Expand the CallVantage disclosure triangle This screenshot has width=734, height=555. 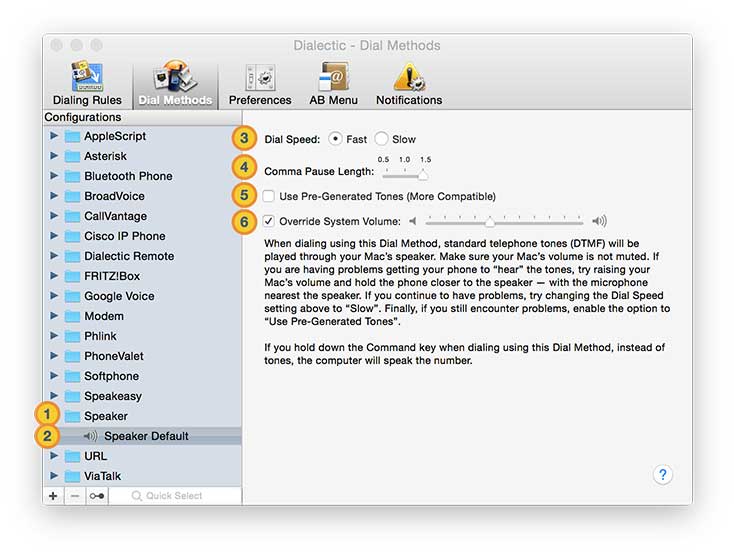[x=54, y=216]
